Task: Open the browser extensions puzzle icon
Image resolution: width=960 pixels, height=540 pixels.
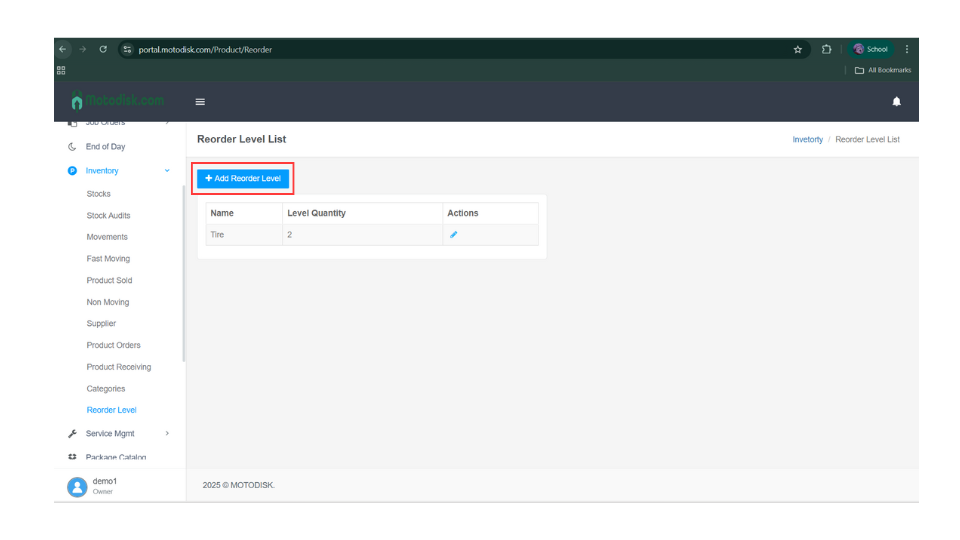Action: click(827, 49)
